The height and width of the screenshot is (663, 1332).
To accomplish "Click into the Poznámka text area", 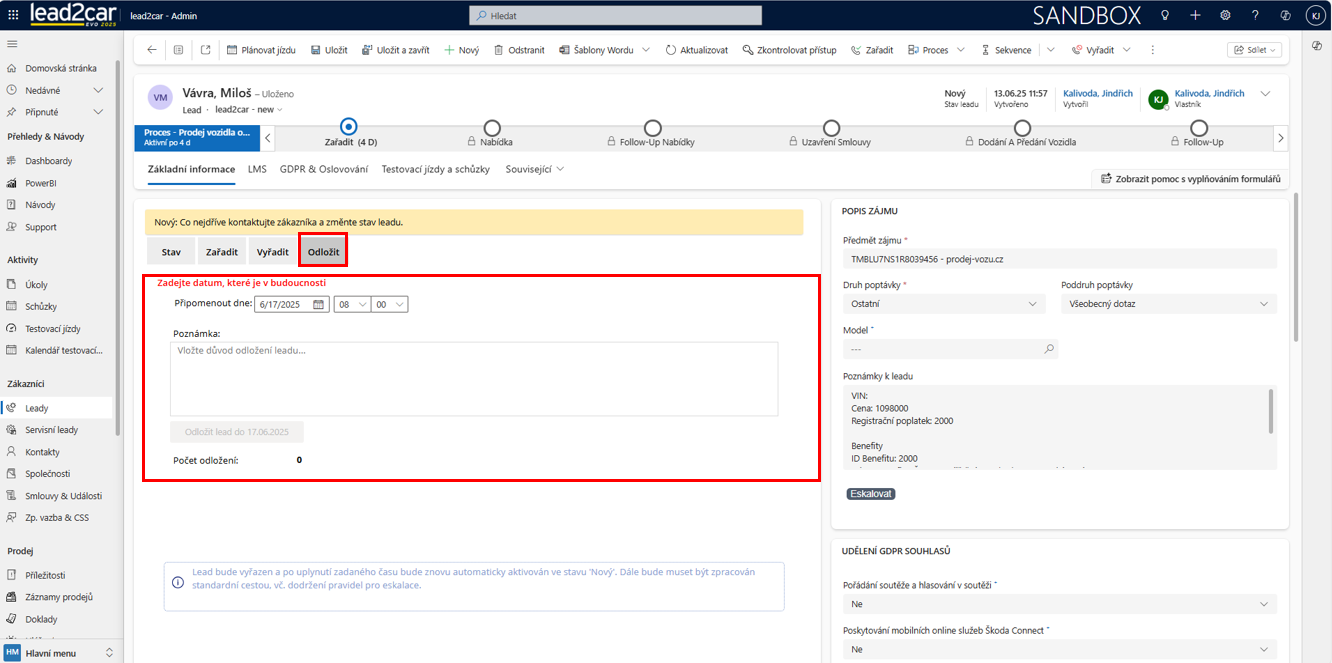I will [473, 379].
